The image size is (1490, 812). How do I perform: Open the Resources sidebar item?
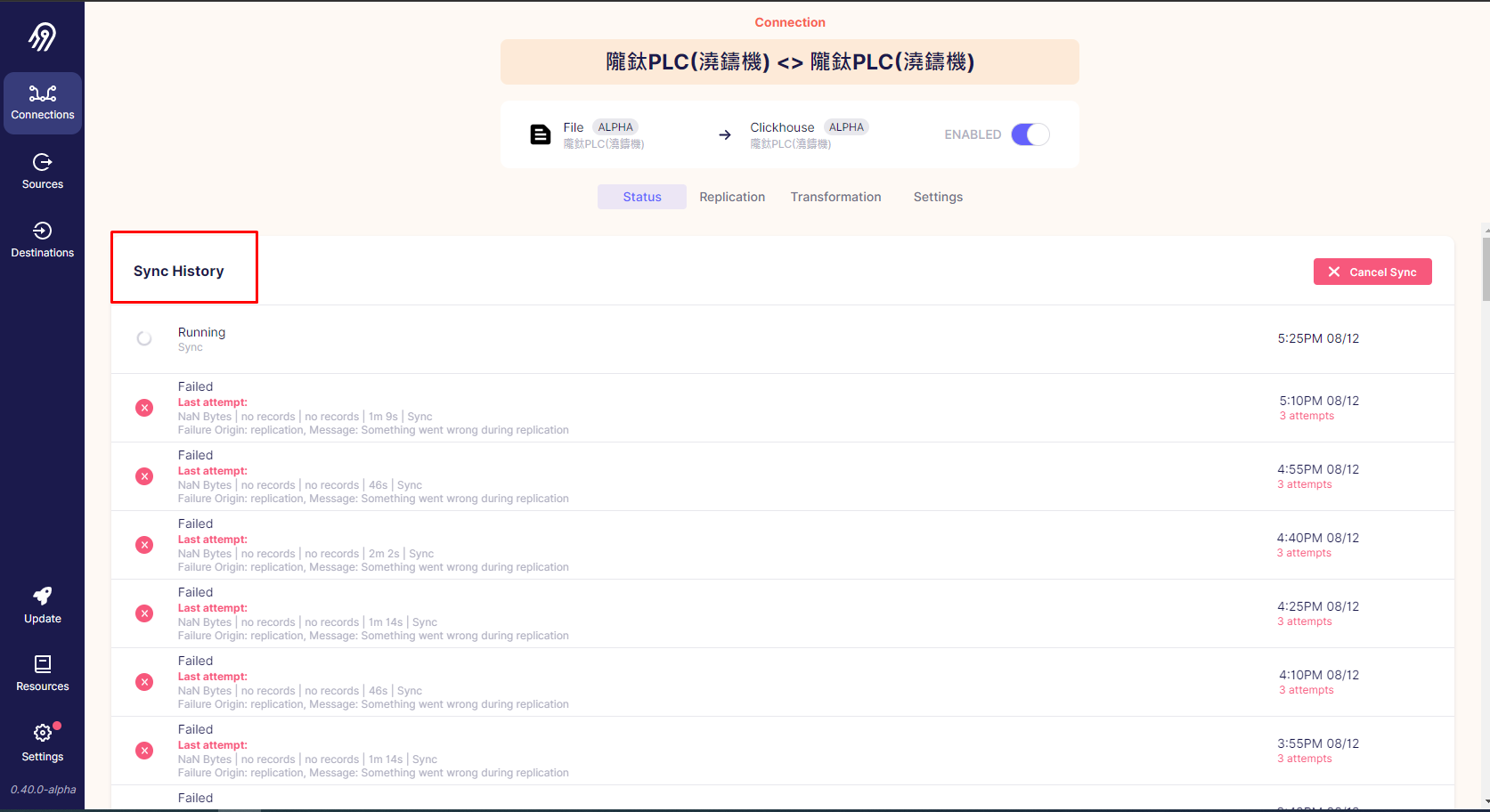tap(43, 674)
